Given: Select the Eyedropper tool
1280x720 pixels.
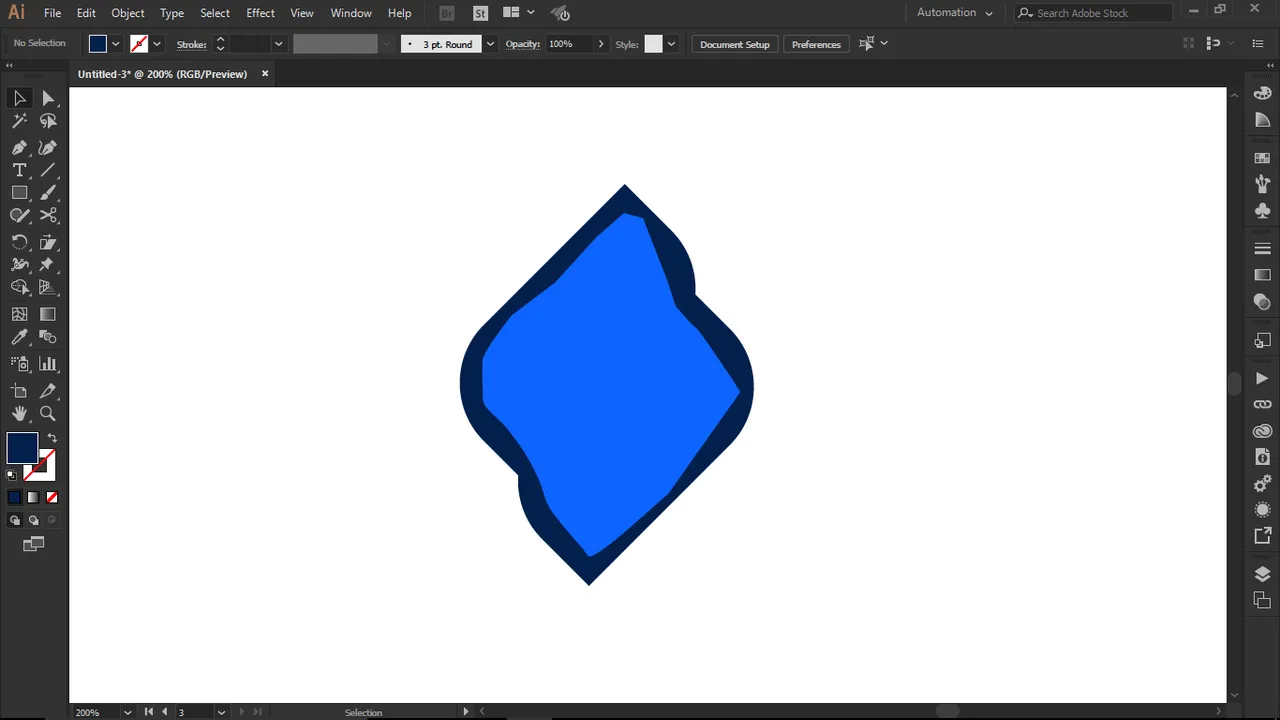Looking at the screenshot, I should 19,337.
